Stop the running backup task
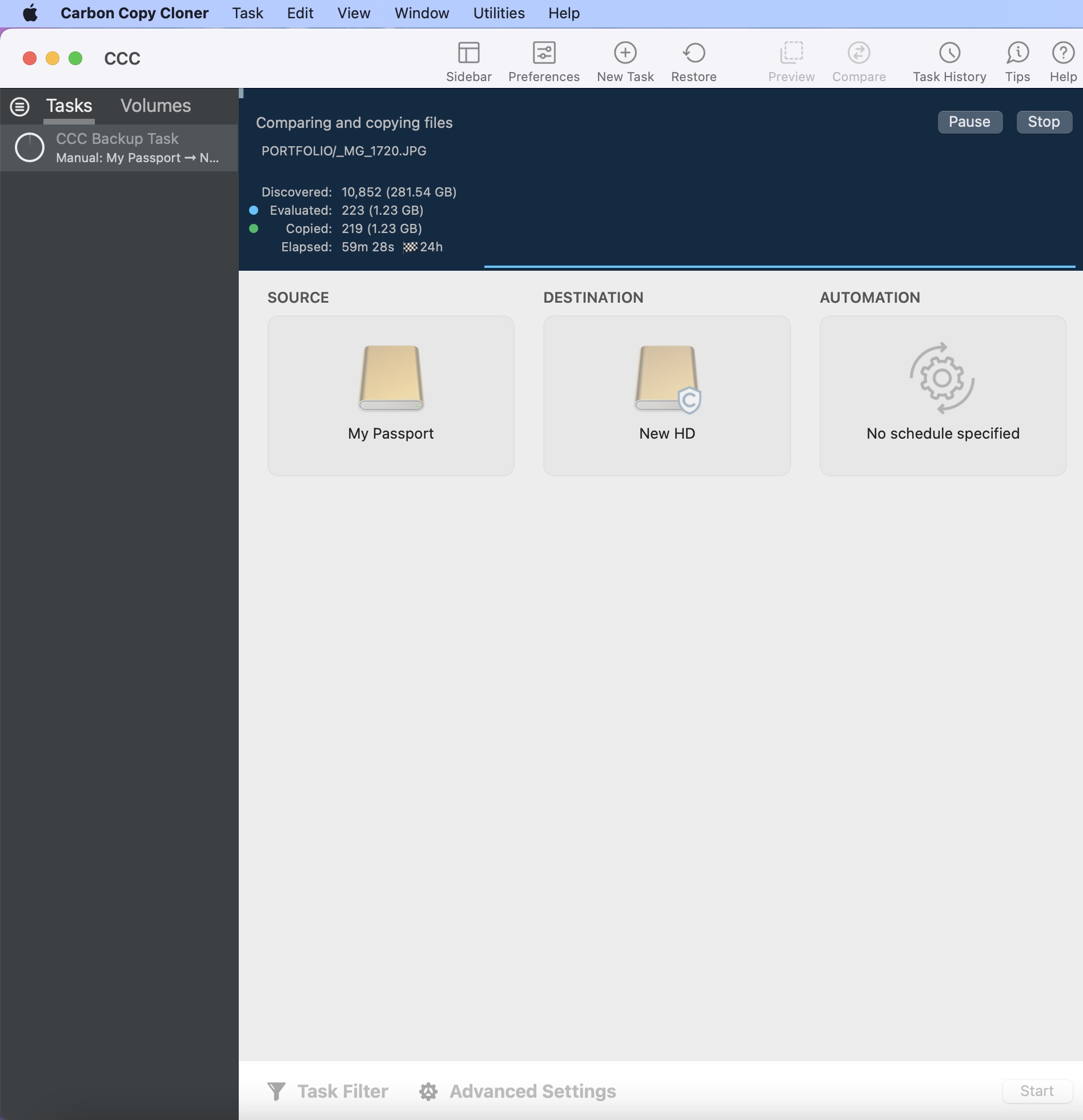Screen dimensions: 1083x1120 coord(1044,122)
